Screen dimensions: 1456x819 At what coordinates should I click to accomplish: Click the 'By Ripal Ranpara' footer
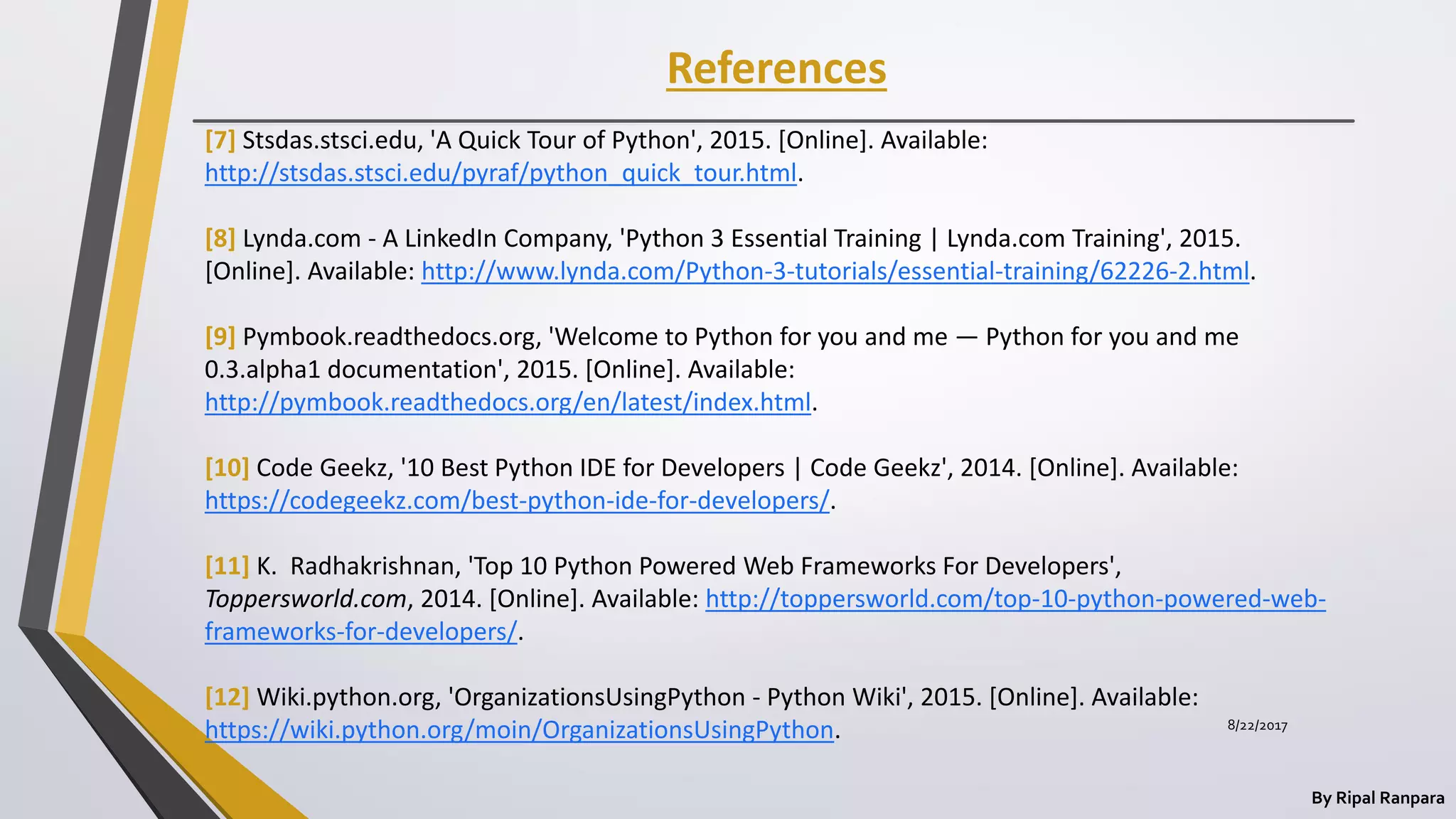pos(1378,798)
